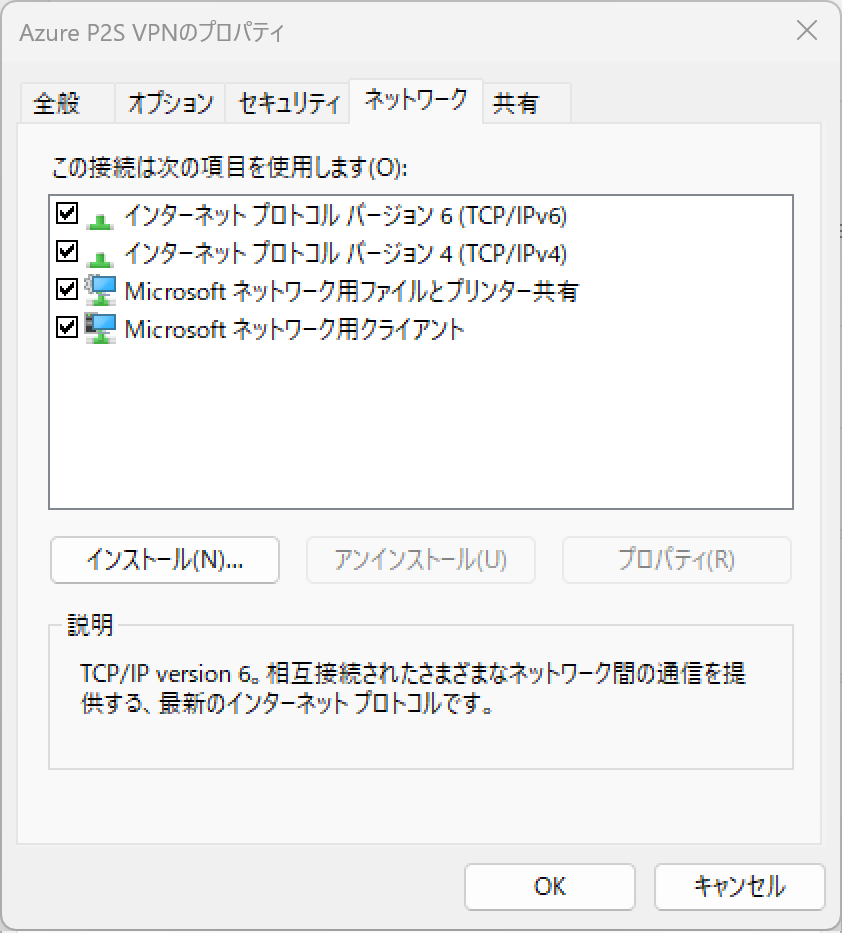Click the OK button
Screen dimensions: 842x933
(x=550, y=887)
